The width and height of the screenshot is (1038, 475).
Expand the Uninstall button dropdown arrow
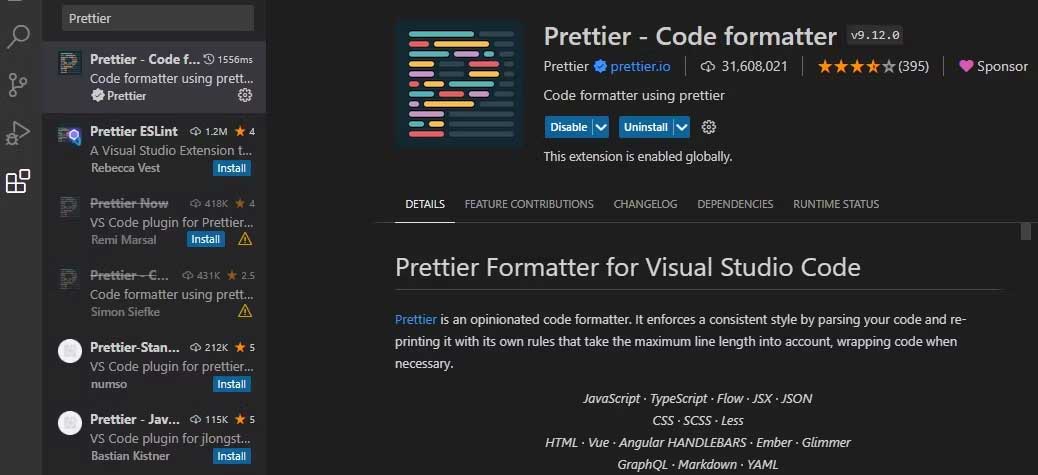tap(682, 127)
